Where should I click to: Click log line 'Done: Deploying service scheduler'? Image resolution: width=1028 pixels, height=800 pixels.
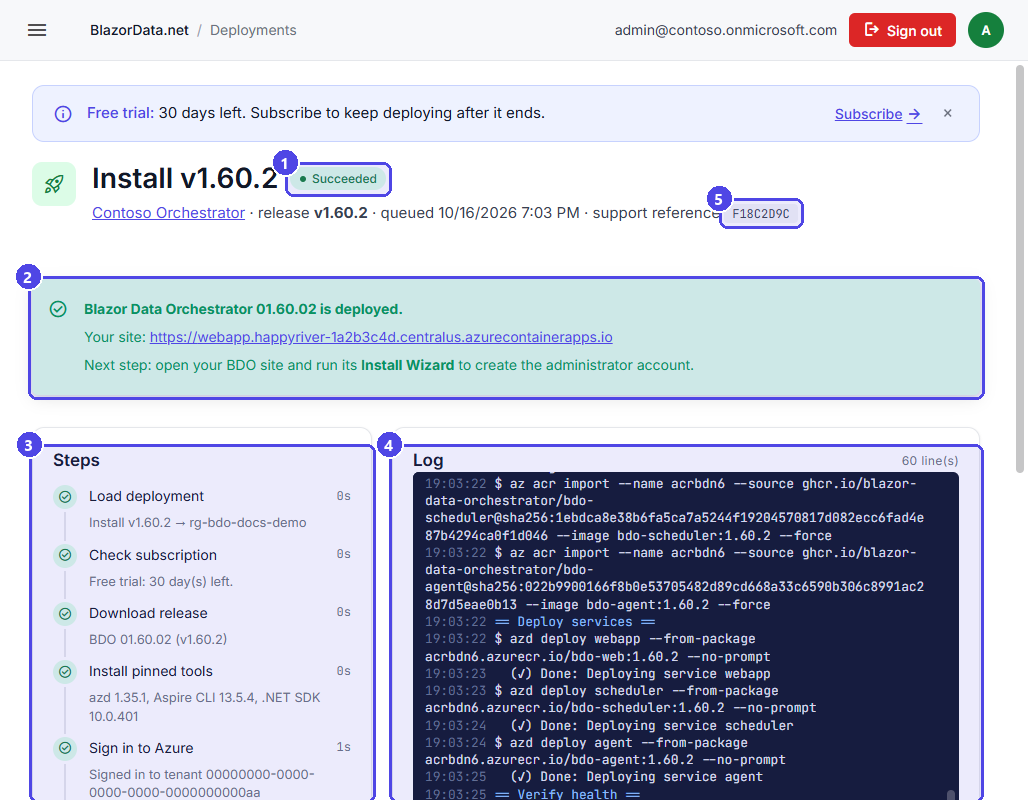652,726
